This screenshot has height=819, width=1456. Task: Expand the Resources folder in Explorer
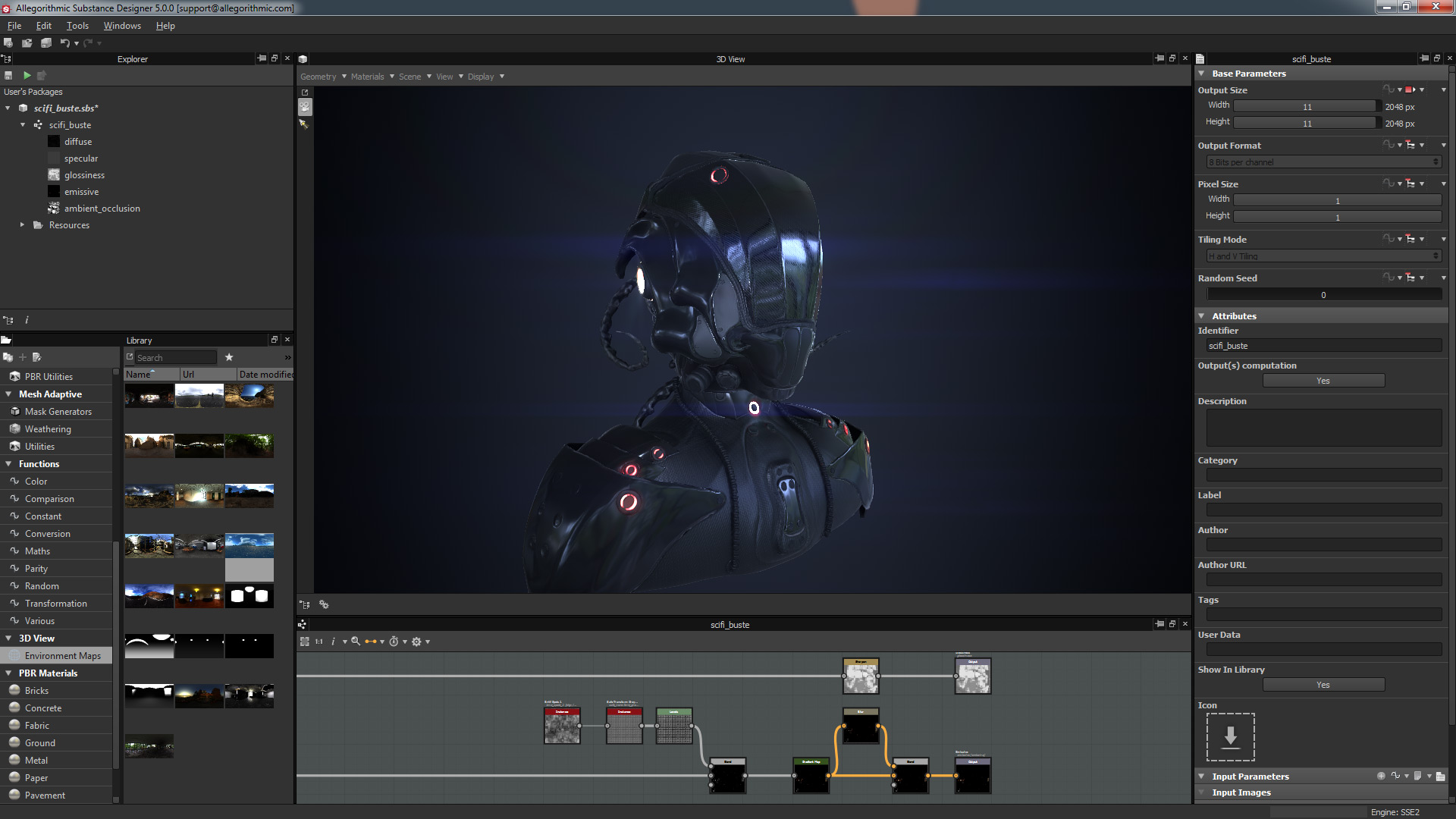pyautogui.click(x=22, y=224)
